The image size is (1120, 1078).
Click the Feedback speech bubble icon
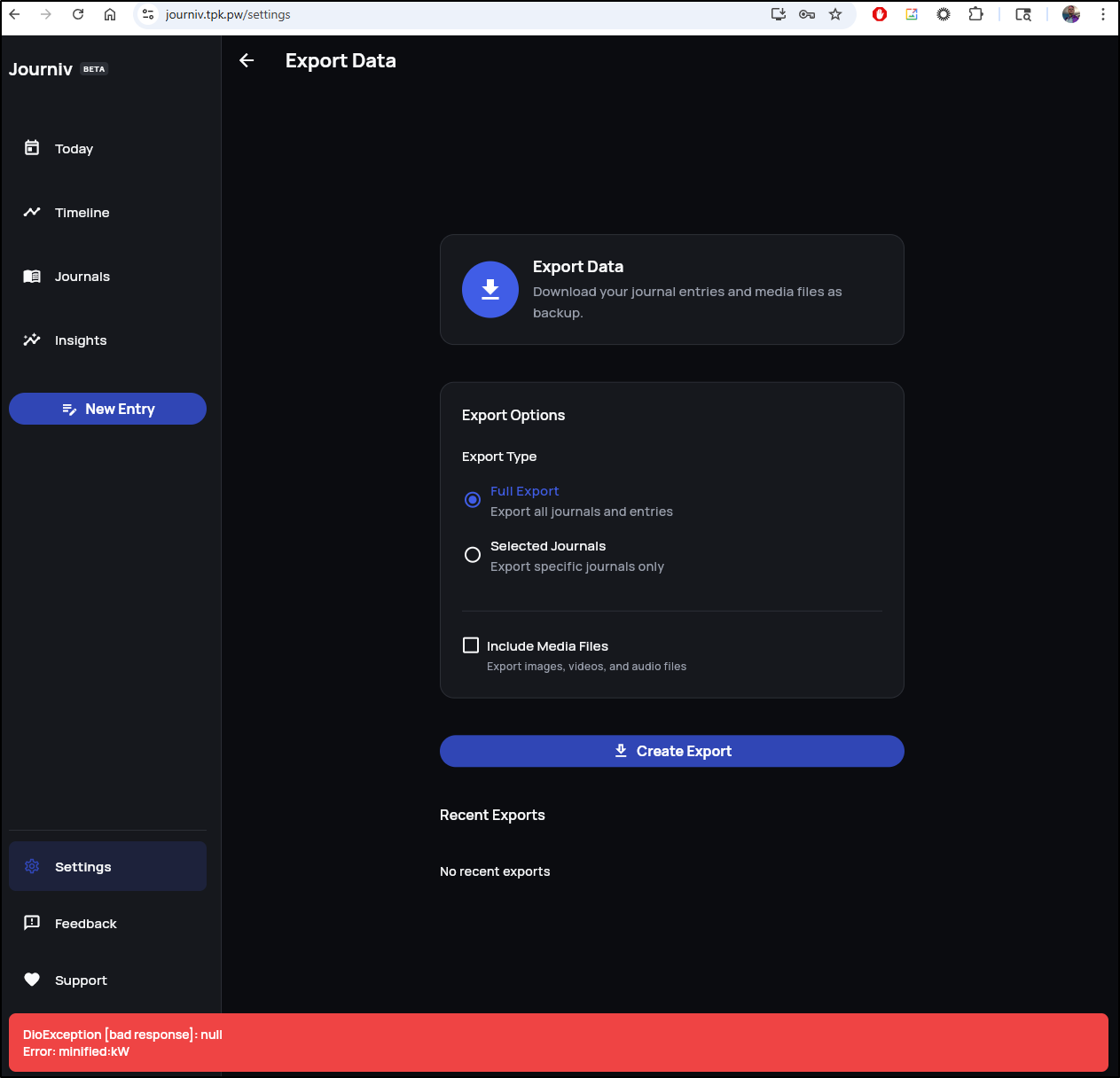(32, 923)
